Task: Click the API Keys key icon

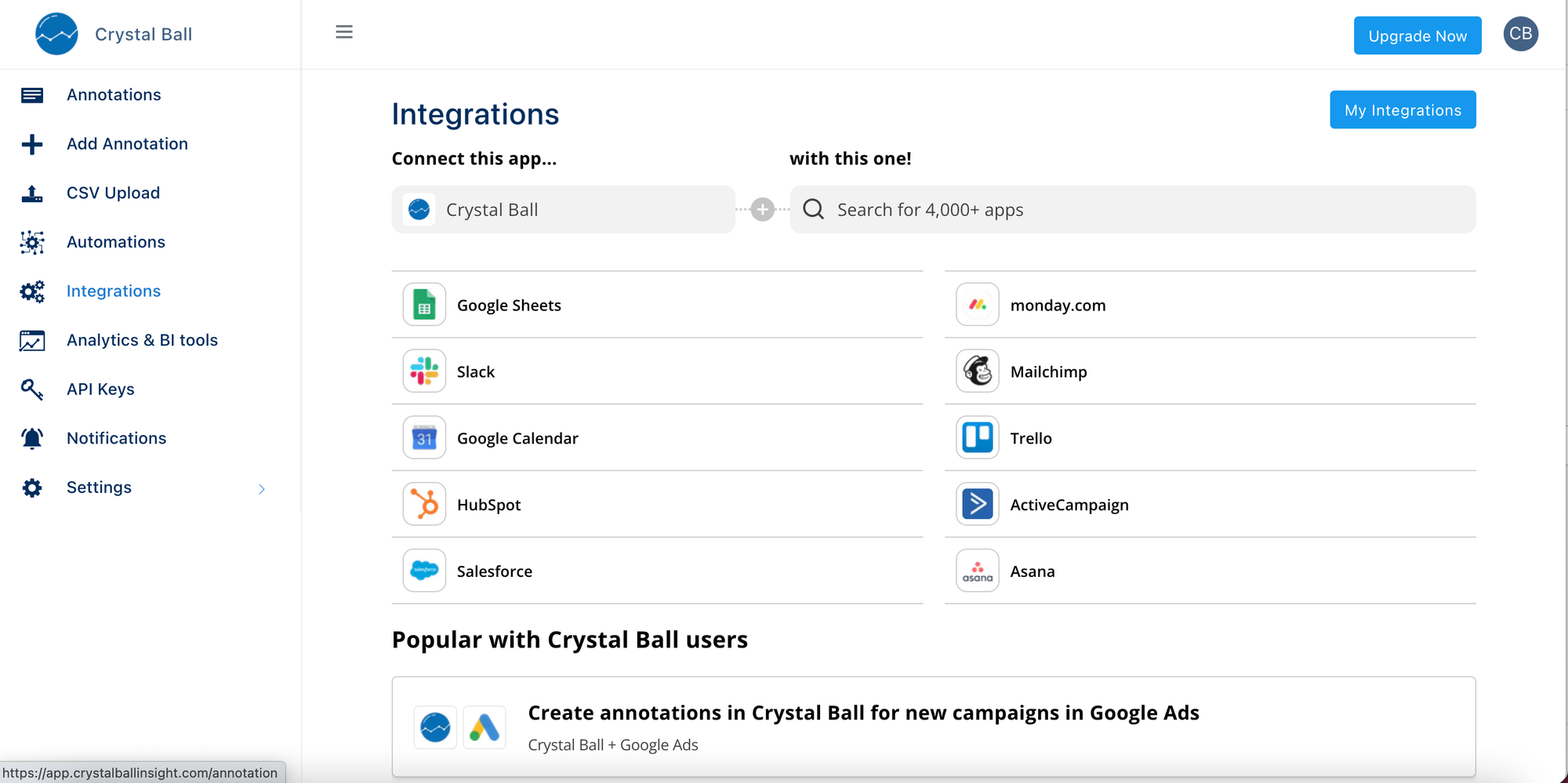Action: [32, 390]
